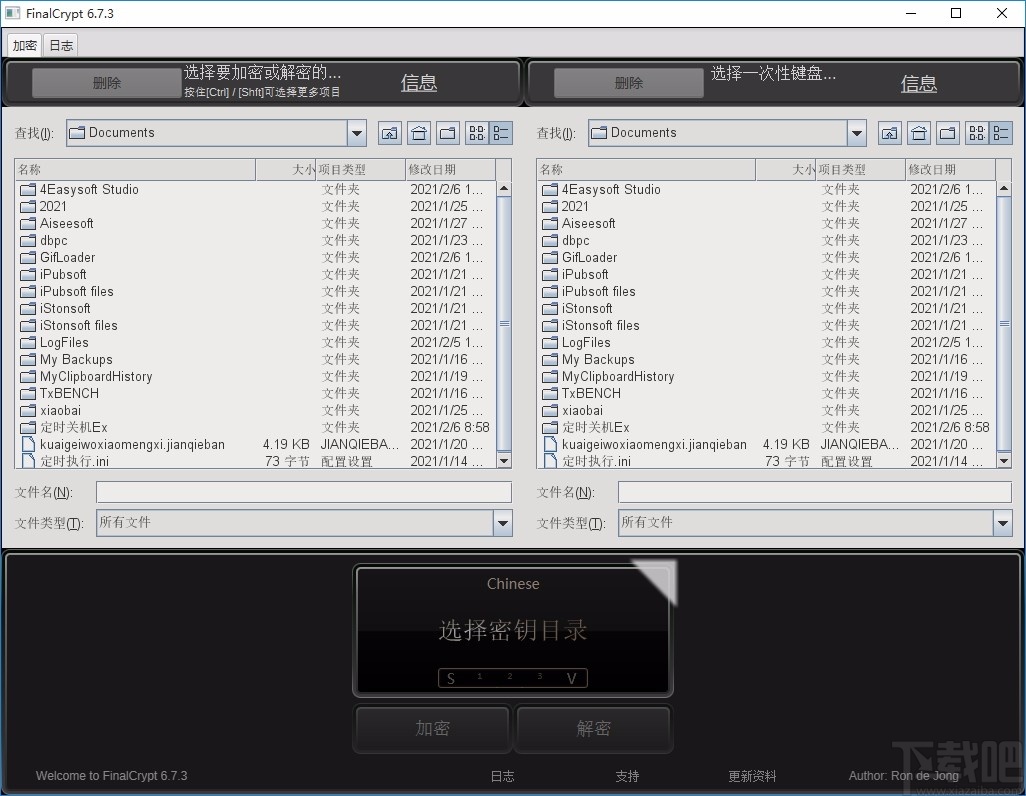Create a new folder in the right pane
The image size is (1026, 796).
click(948, 132)
